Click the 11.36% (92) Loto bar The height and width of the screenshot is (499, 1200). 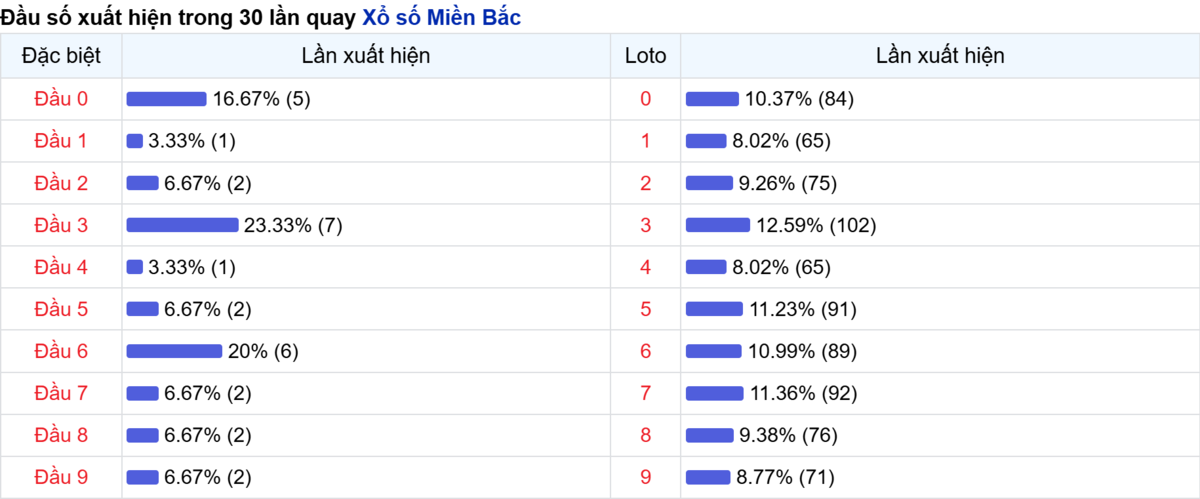715,393
